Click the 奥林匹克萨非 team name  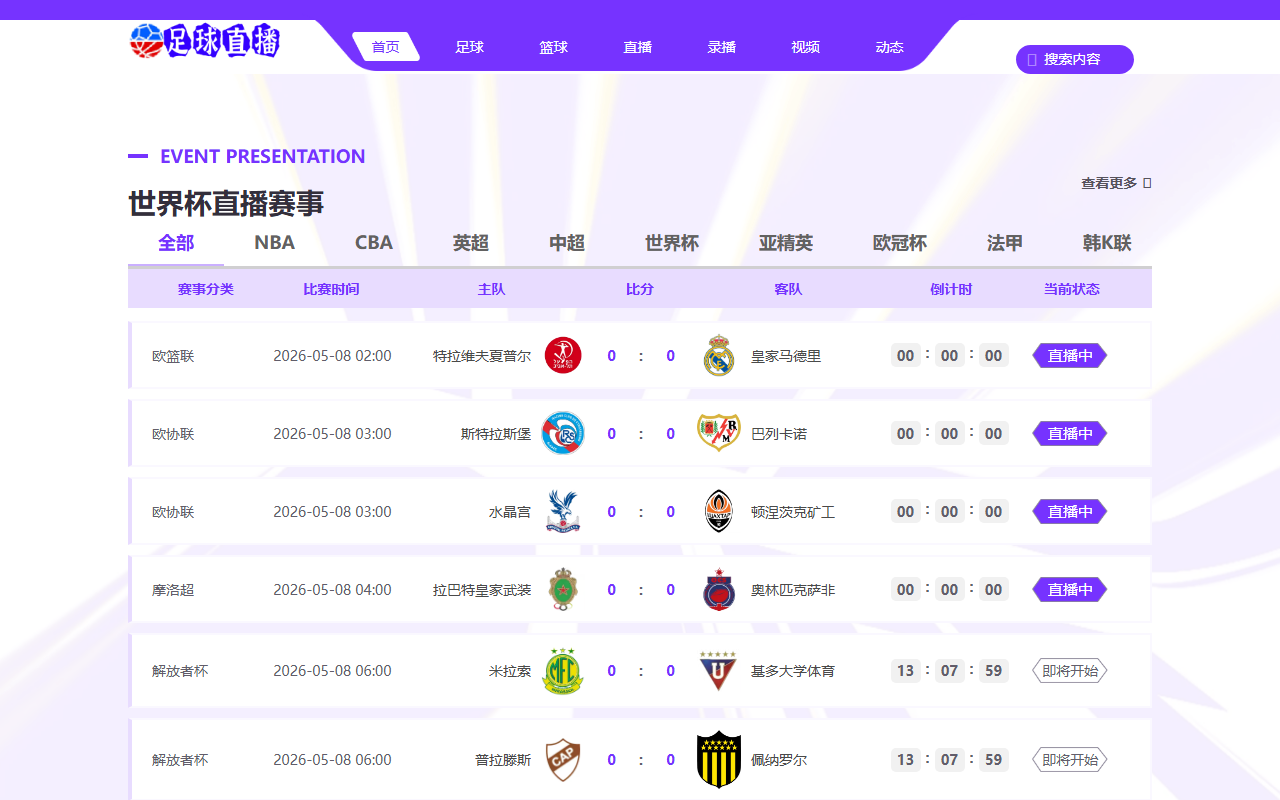click(x=793, y=590)
